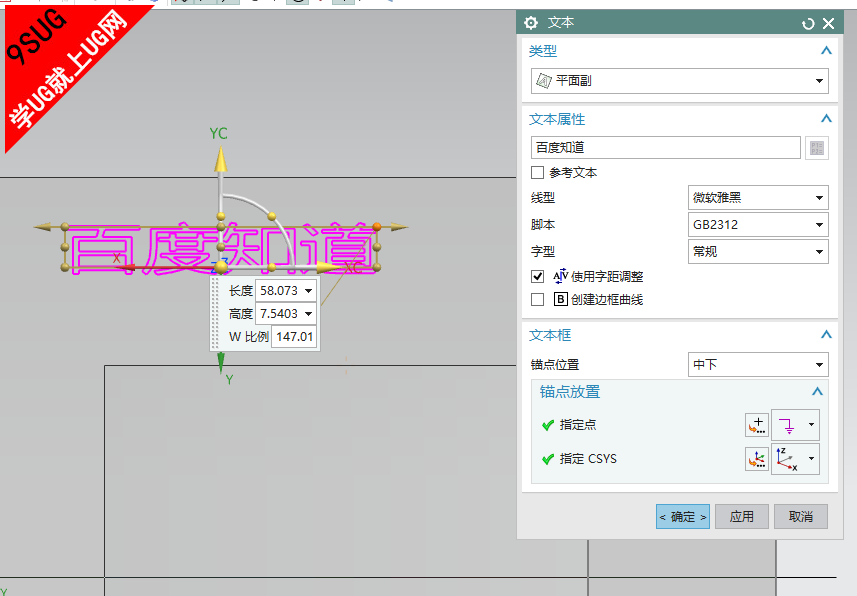Enable the 参考文本 checkbox
Image resolution: width=857 pixels, height=596 pixels.
537,173
